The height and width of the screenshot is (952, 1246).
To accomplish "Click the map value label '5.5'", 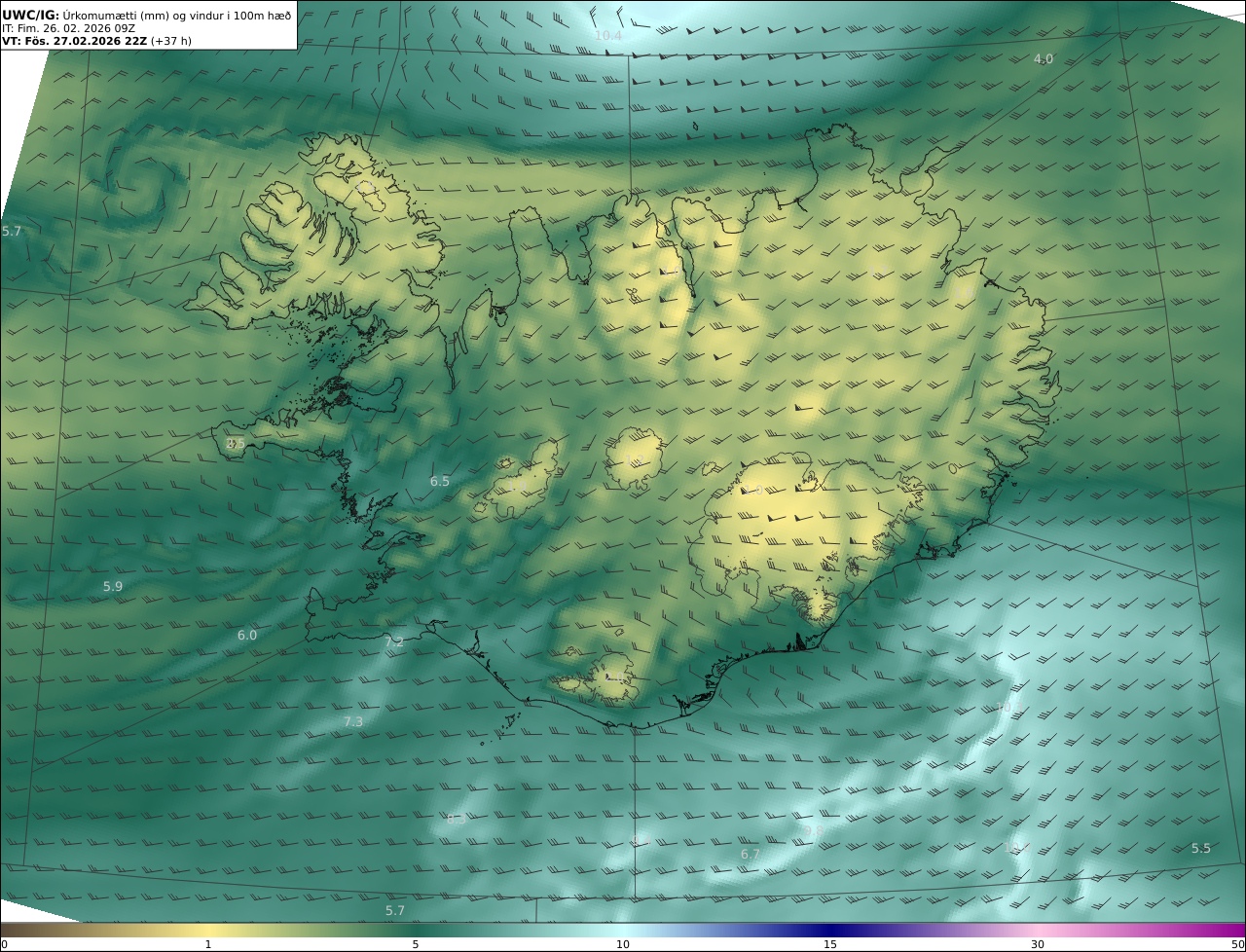I will (x=1201, y=848).
